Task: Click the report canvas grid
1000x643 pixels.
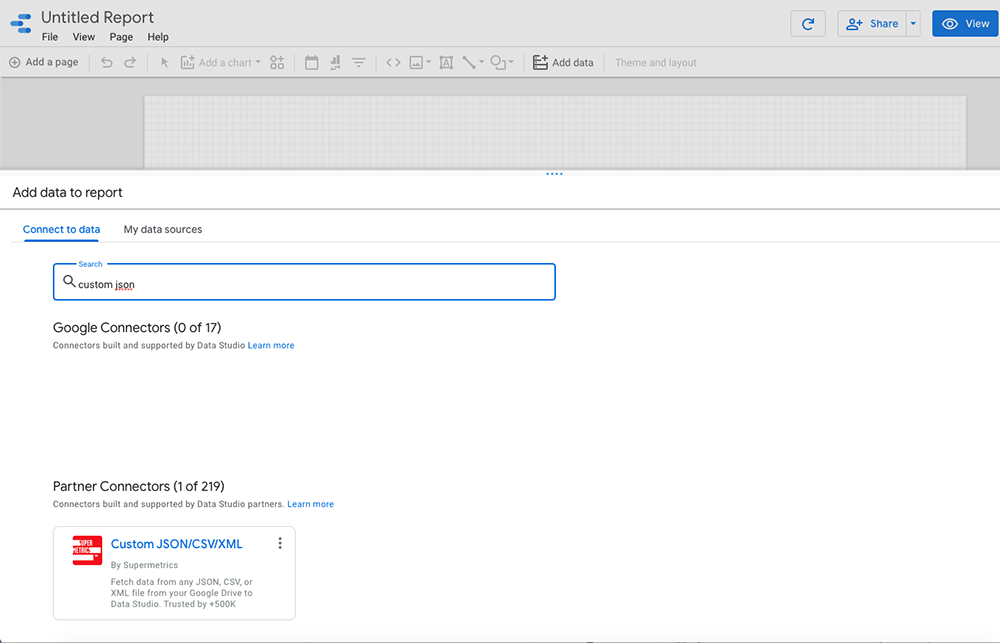Action: point(555,132)
